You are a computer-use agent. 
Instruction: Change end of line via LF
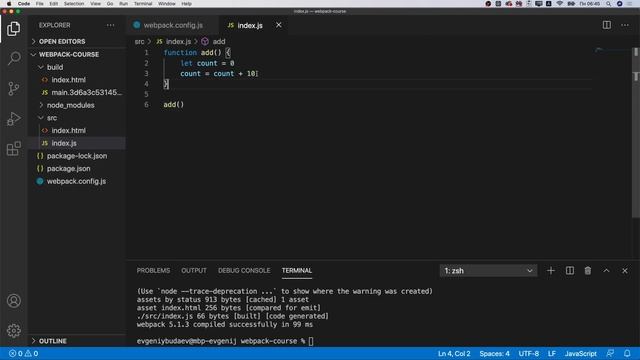point(552,353)
